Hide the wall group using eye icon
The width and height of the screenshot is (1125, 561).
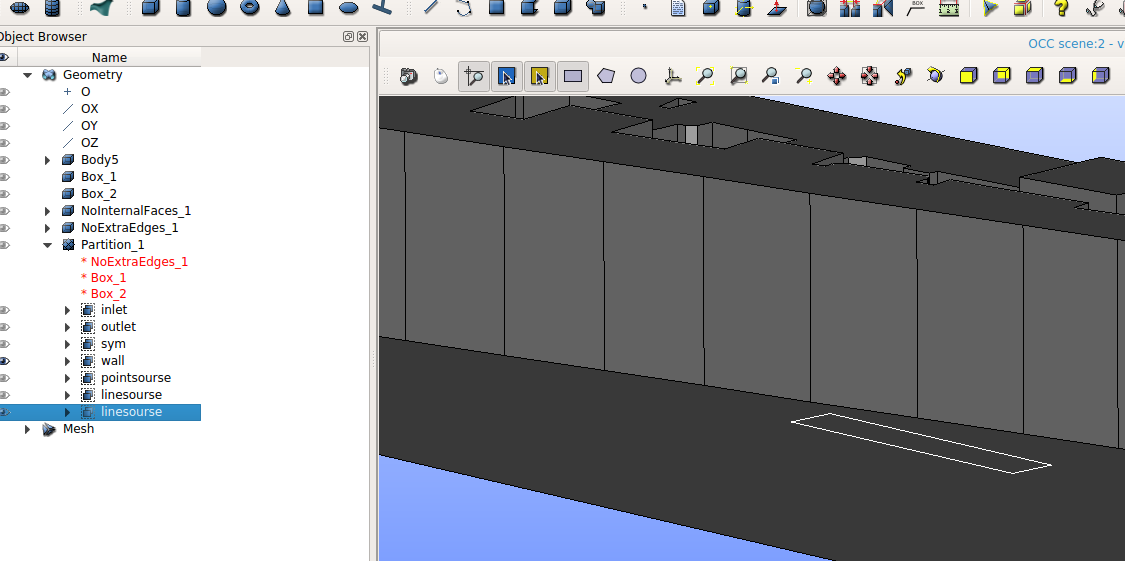(5, 361)
